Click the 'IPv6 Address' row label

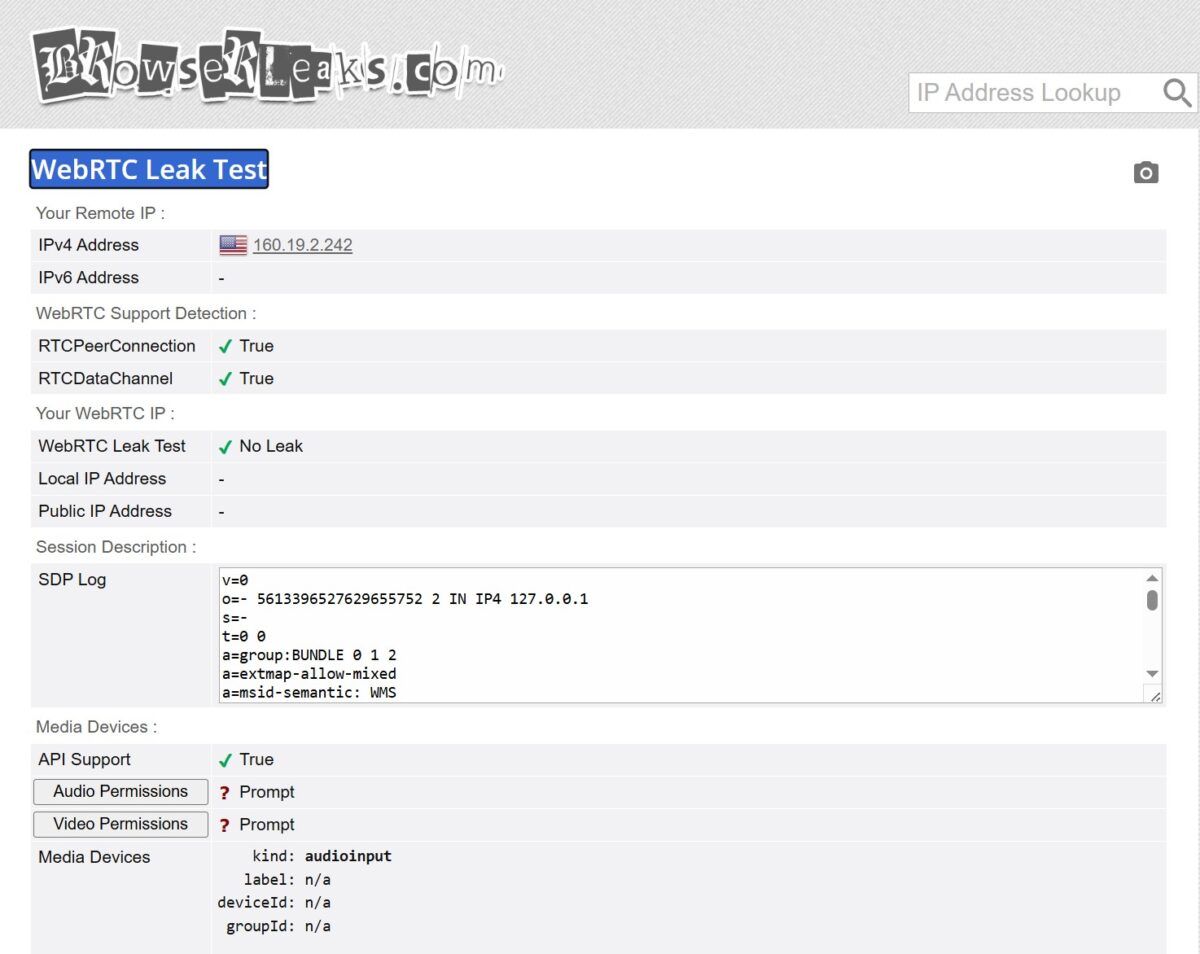[88, 278]
